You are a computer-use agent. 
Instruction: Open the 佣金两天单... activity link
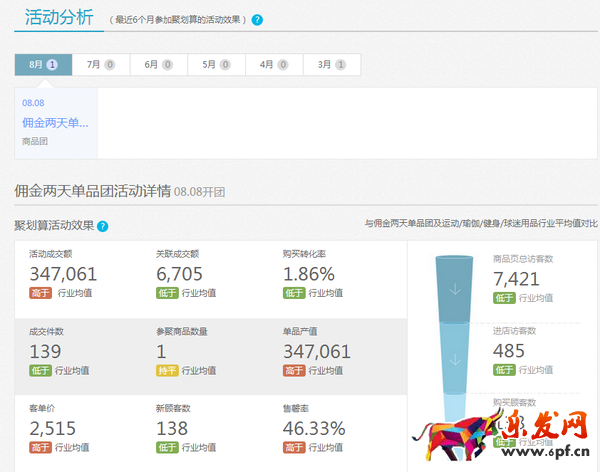coord(56,123)
